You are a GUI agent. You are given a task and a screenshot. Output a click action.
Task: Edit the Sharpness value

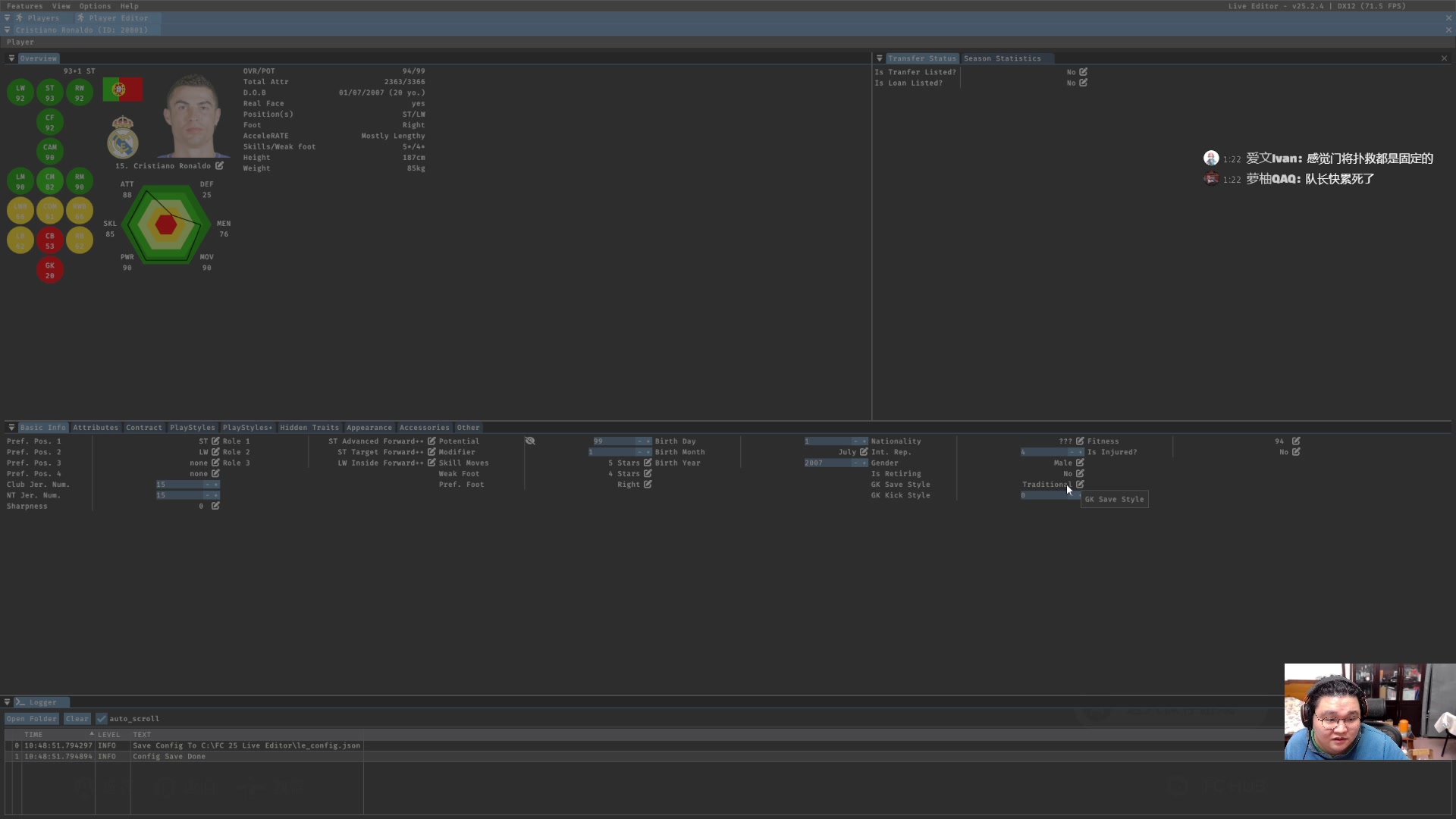coord(215,506)
